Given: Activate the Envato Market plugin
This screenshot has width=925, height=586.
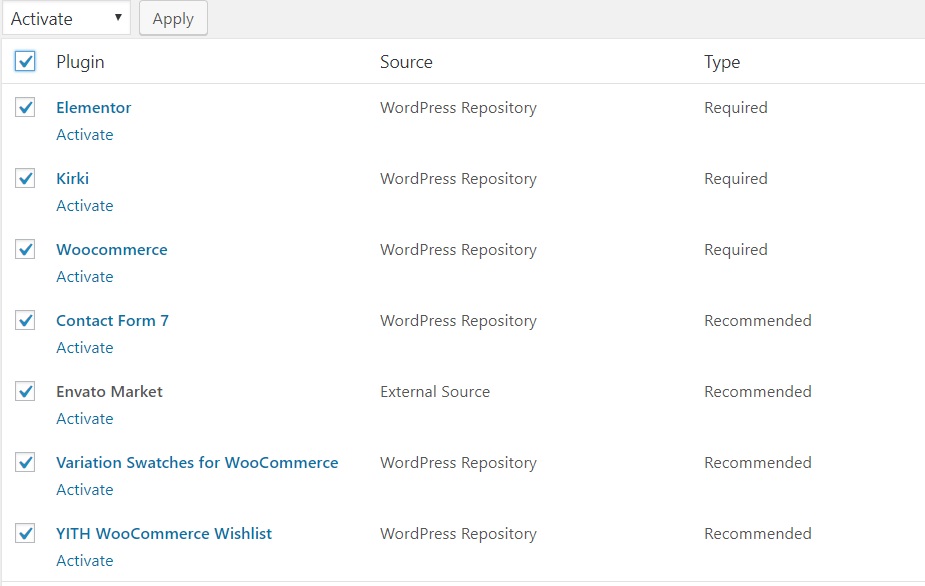Looking at the screenshot, I should [x=84, y=418].
